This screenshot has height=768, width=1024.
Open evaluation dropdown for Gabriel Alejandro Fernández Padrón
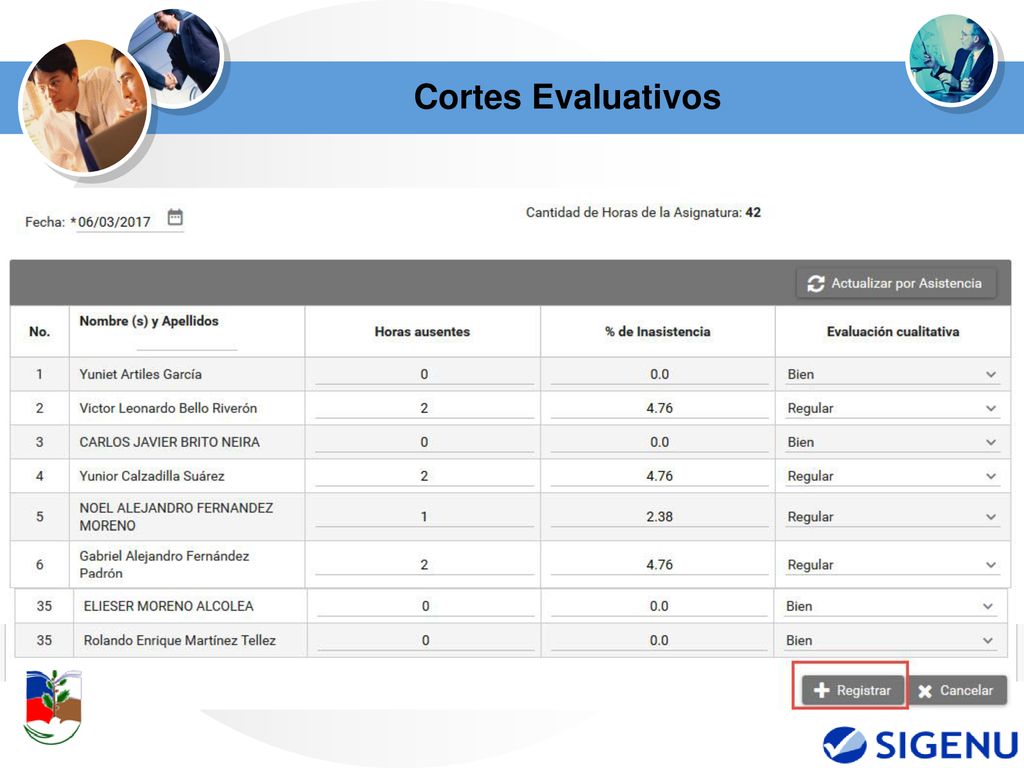(x=892, y=565)
